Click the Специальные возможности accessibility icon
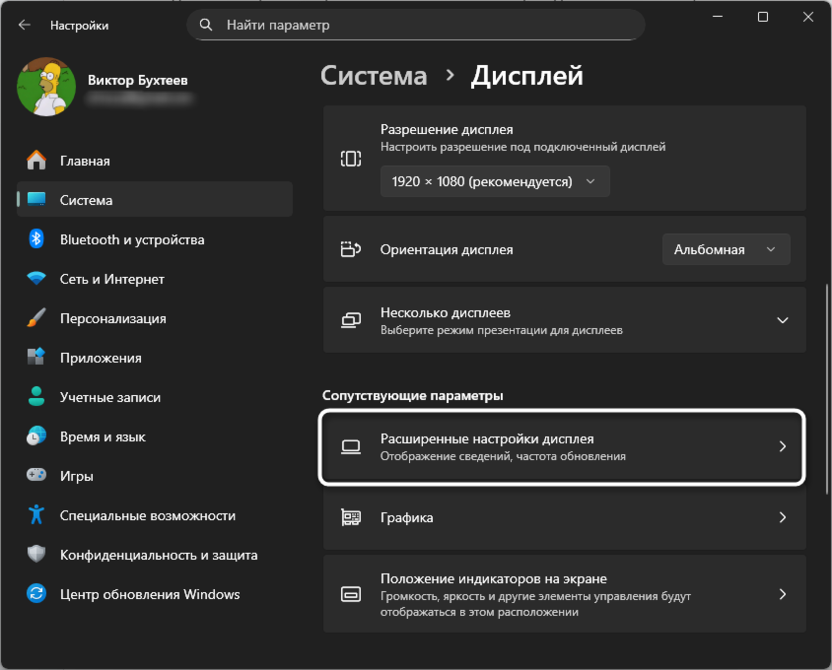This screenshot has width=832, height=670. [x=37, y=515]
